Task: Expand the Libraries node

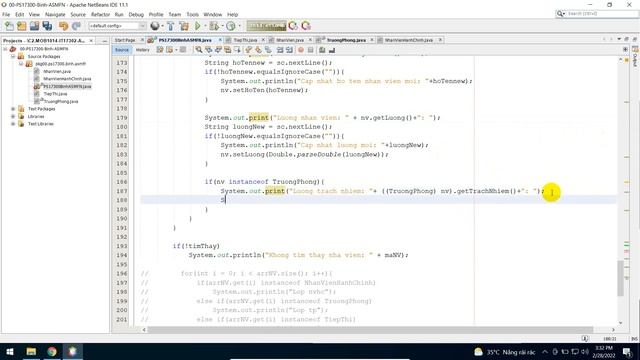Action: pos(13,116)
